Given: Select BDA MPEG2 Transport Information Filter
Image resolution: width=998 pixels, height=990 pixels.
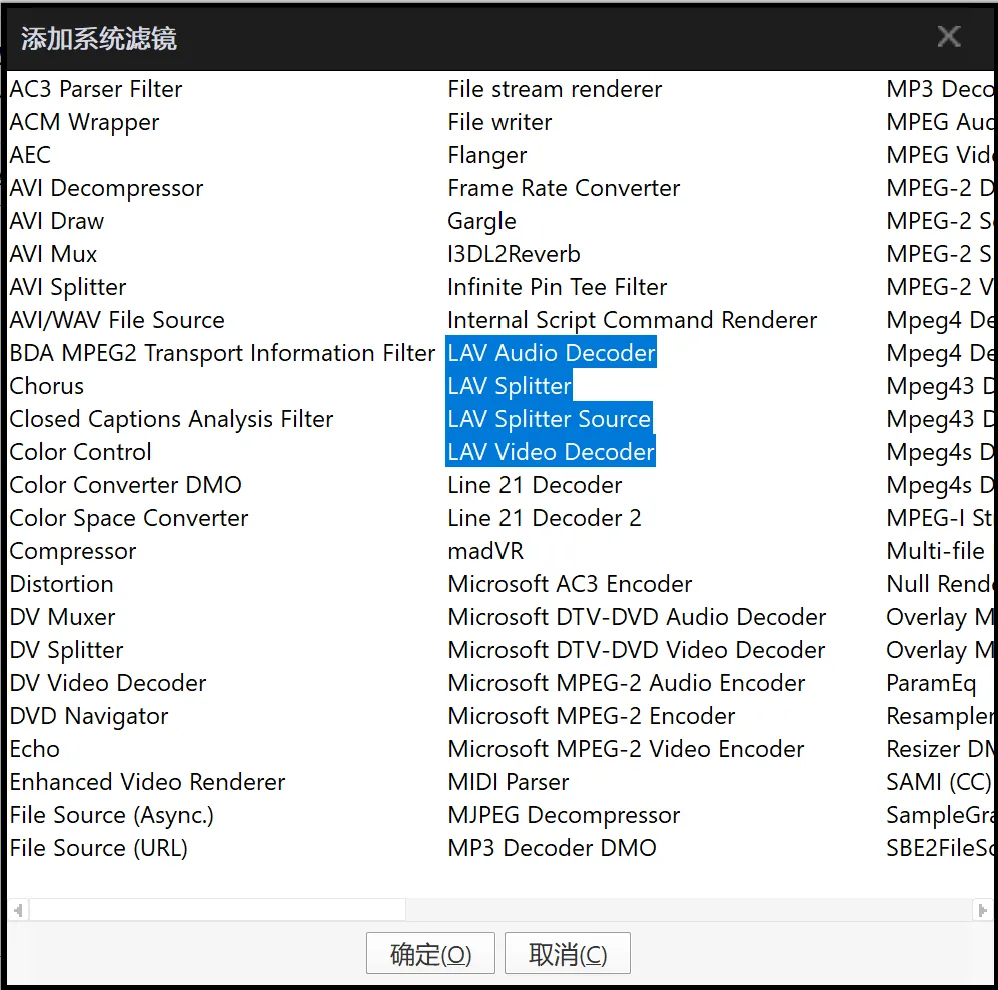Looking at the screenshot, I should coord(222,353).
